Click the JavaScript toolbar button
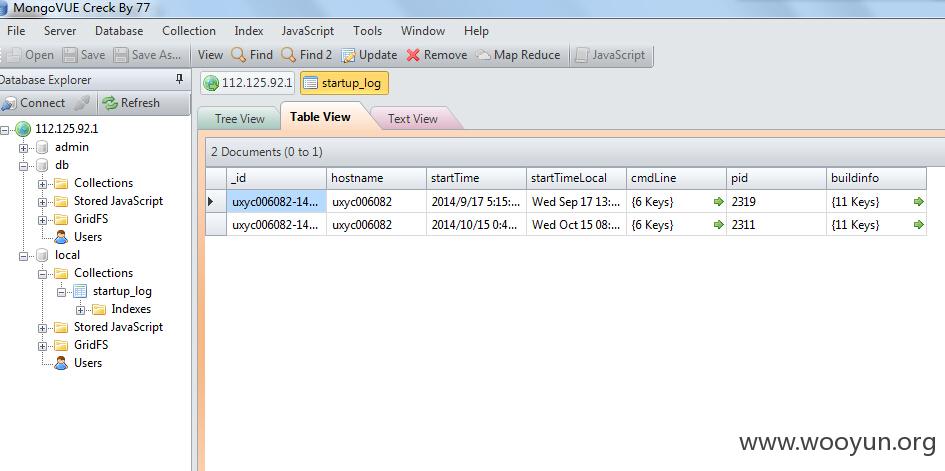 (x=610, y=55)
